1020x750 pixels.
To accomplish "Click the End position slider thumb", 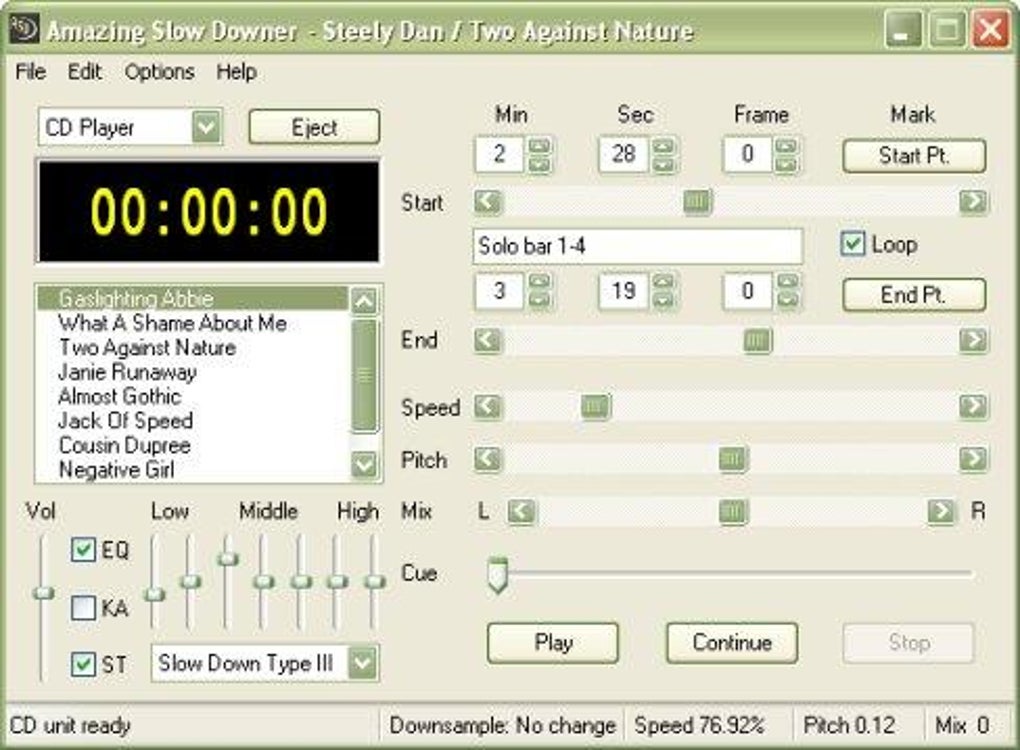I will pos(757,340).
